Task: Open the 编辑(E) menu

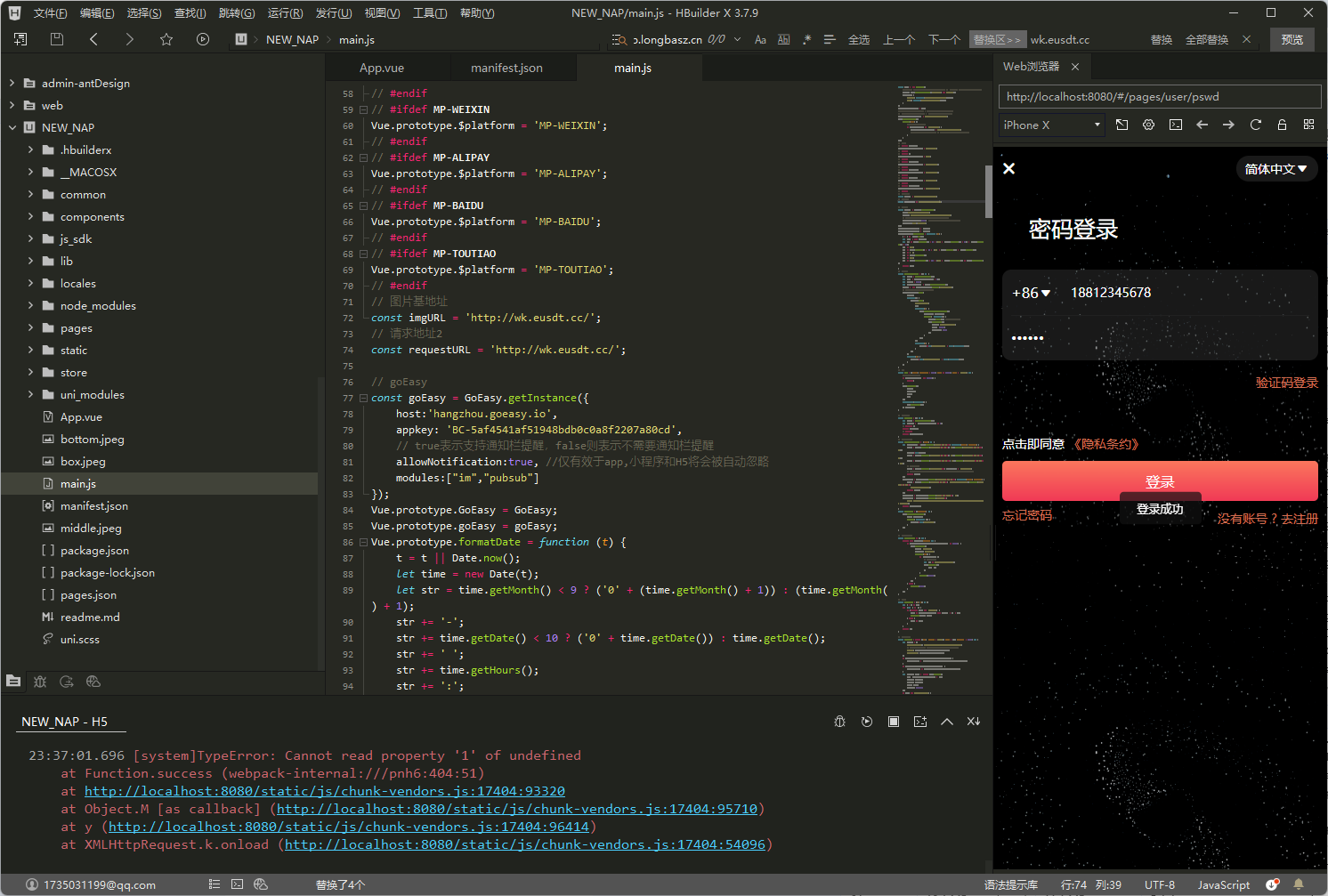Action: [97, 12]
